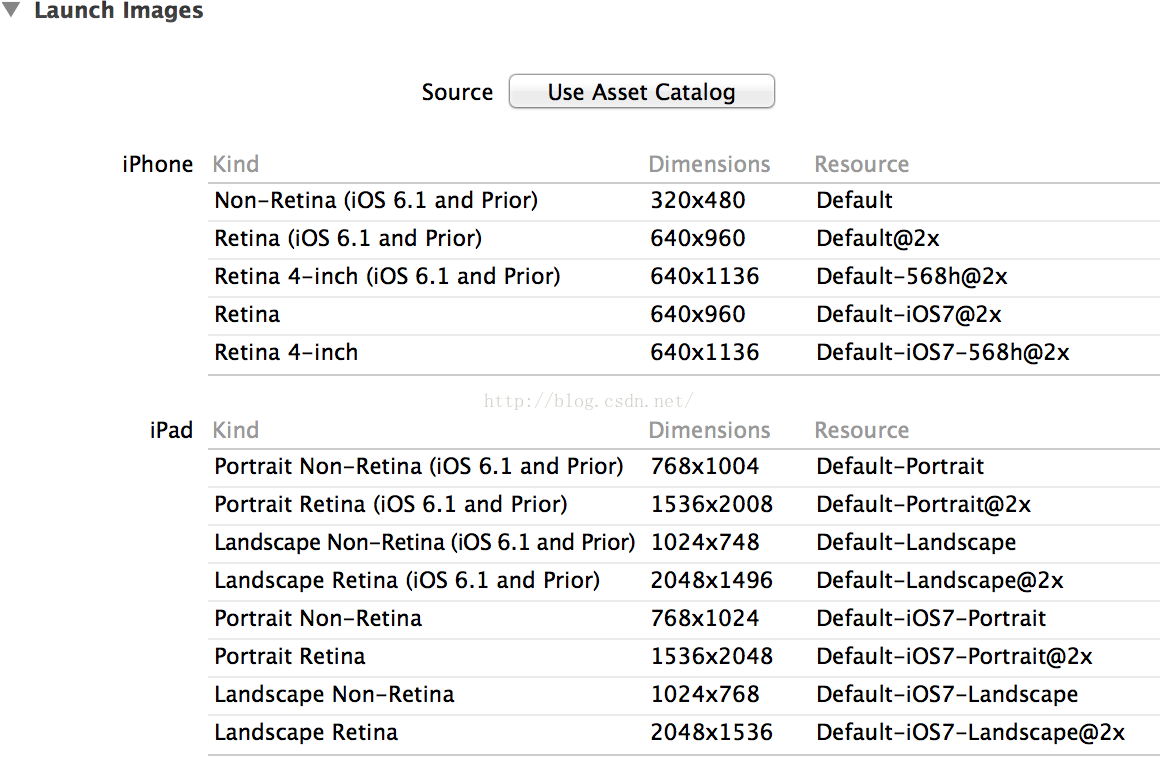Click the iPad section label
This screenshot has height=780, width=1160.
coord(171,430)
